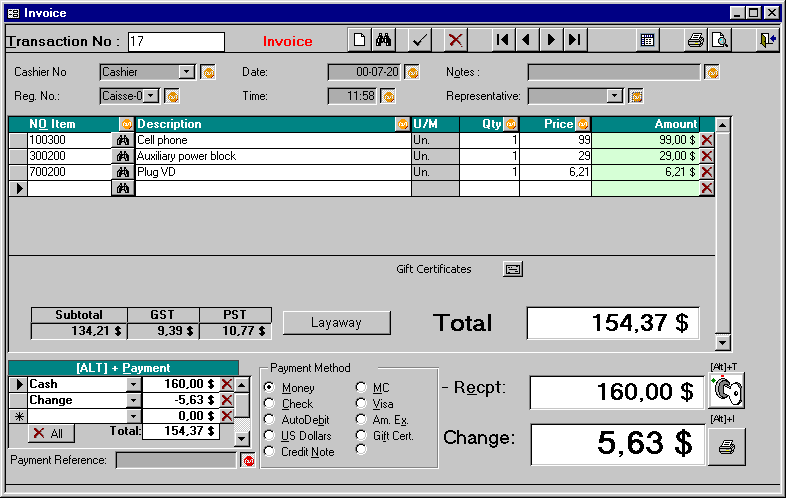Click the binoculars search icon in toolbar
The height and width of the screenshot is (498, 786).
384,40
